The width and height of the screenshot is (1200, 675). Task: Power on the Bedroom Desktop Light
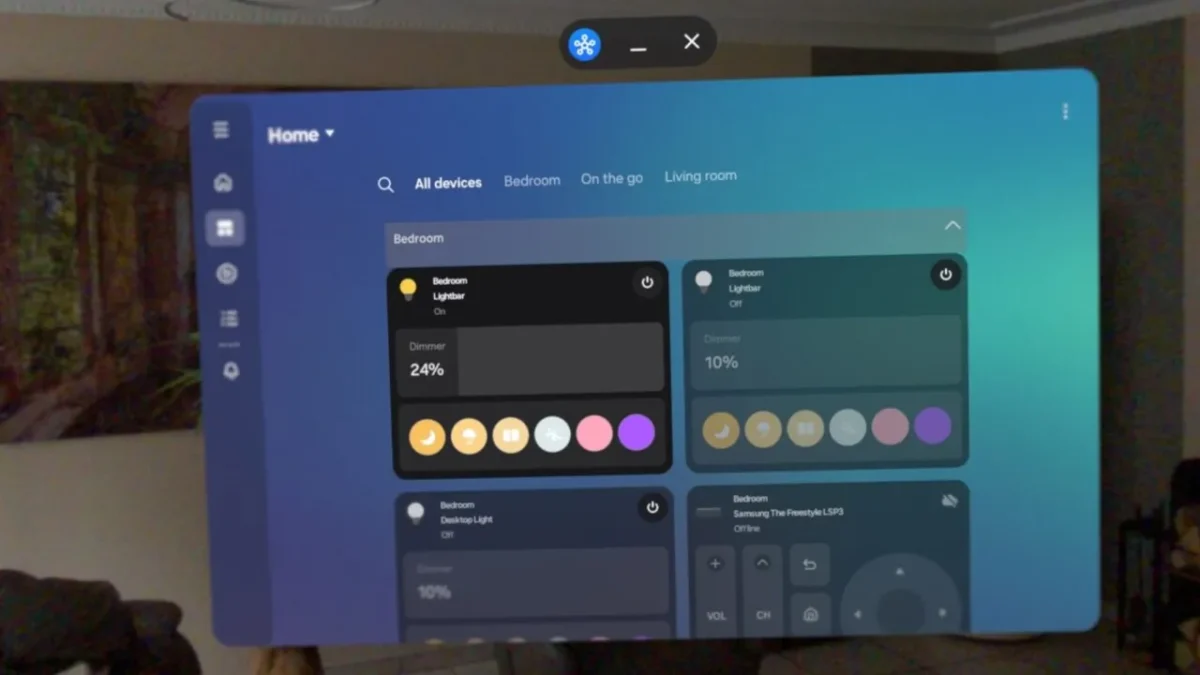(652, 508)
